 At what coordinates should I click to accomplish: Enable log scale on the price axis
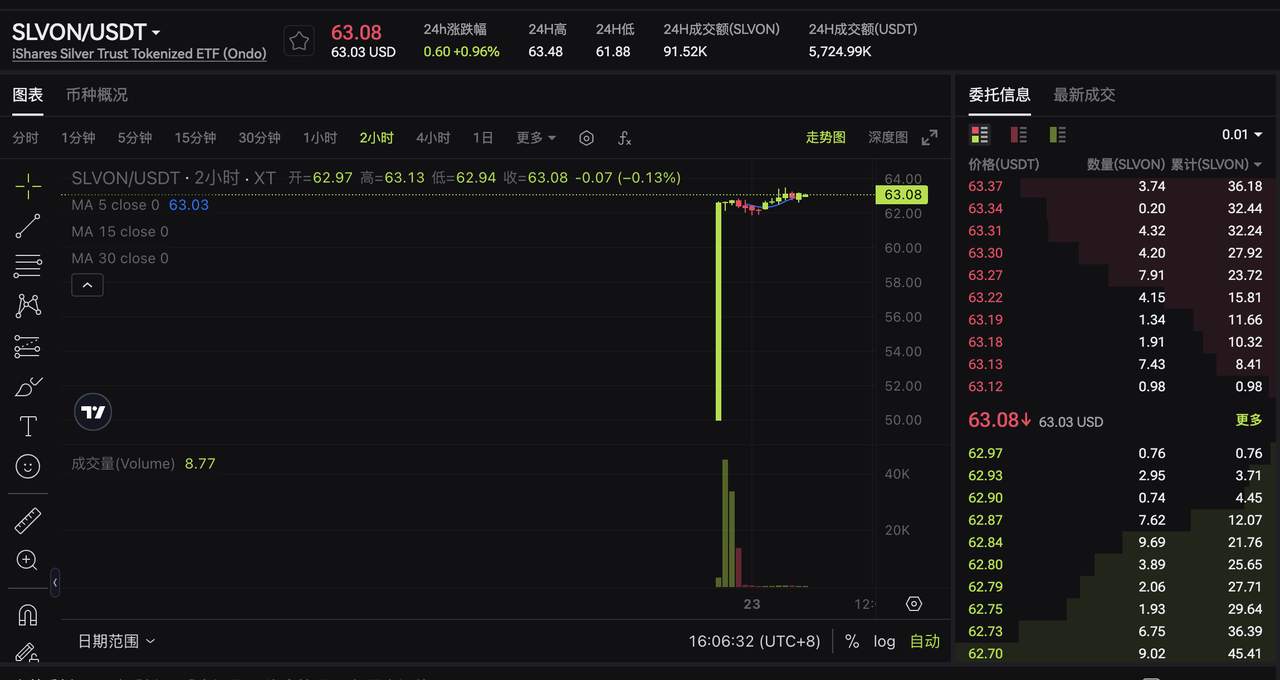[x=884, y=641]
